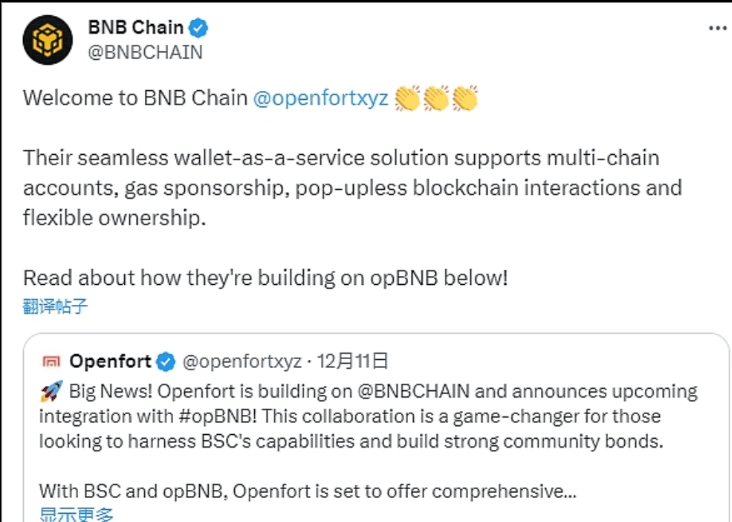Click the Openfort name in quoted tweet
732x522 pixels.
[110, 361]
